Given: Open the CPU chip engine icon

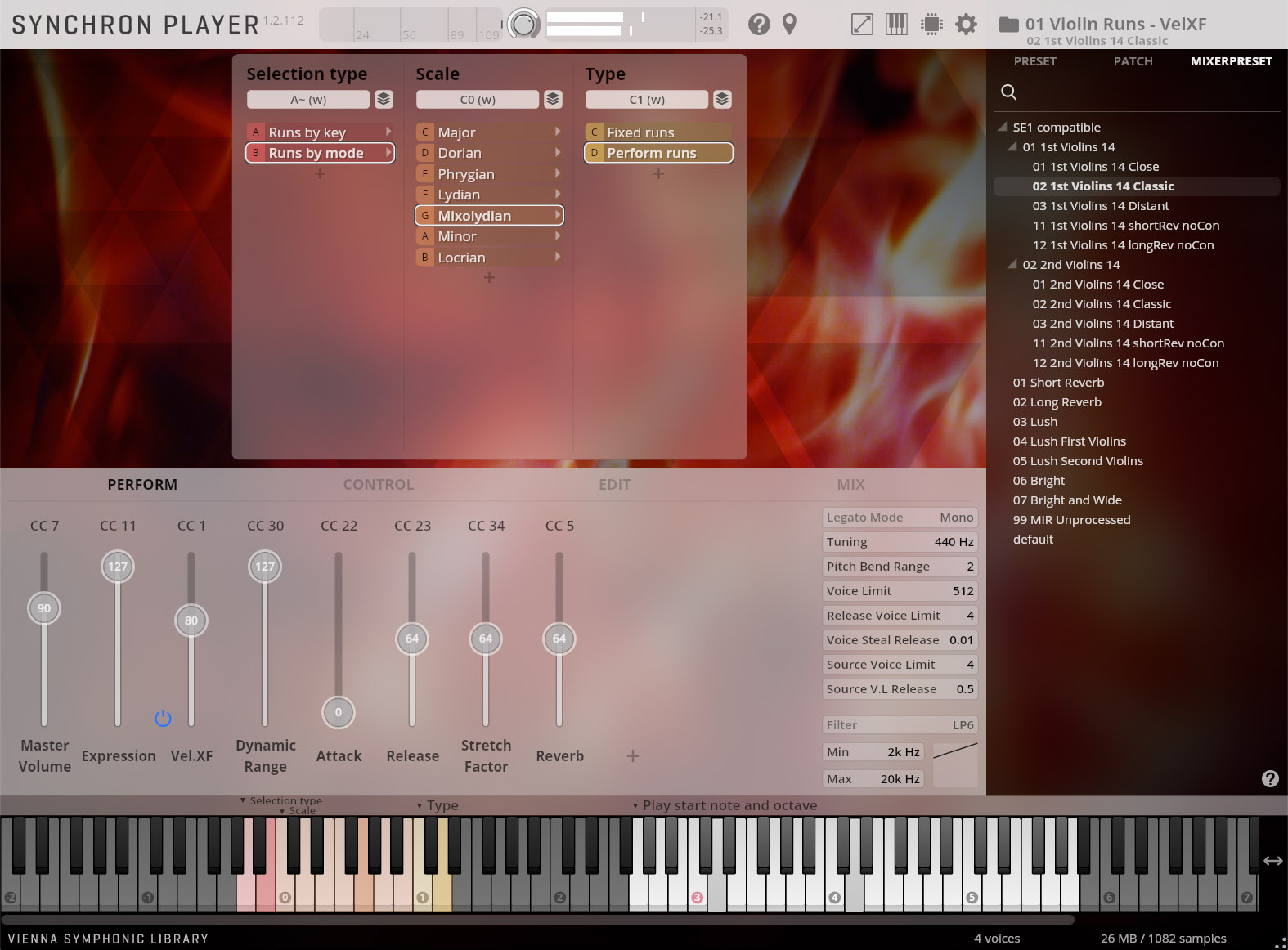Looking at the screenshot, I should pos(931,25).
